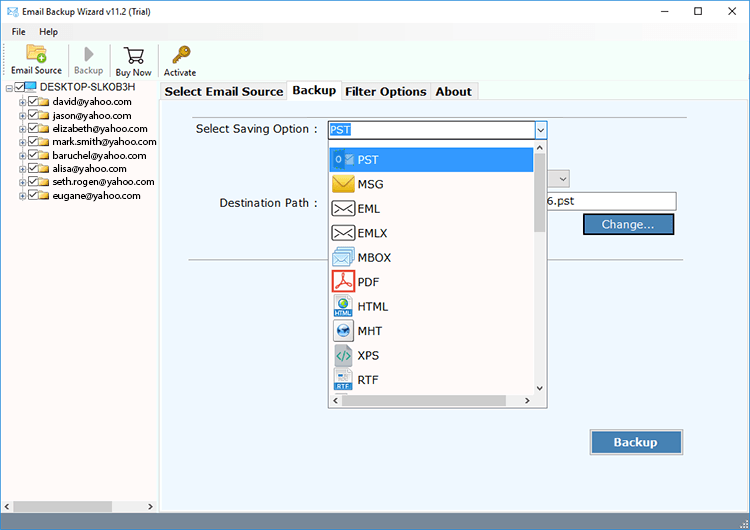
Task: Click the DESKTOP-SLK0B3H computer icon
Action: (x=31, y=87)
